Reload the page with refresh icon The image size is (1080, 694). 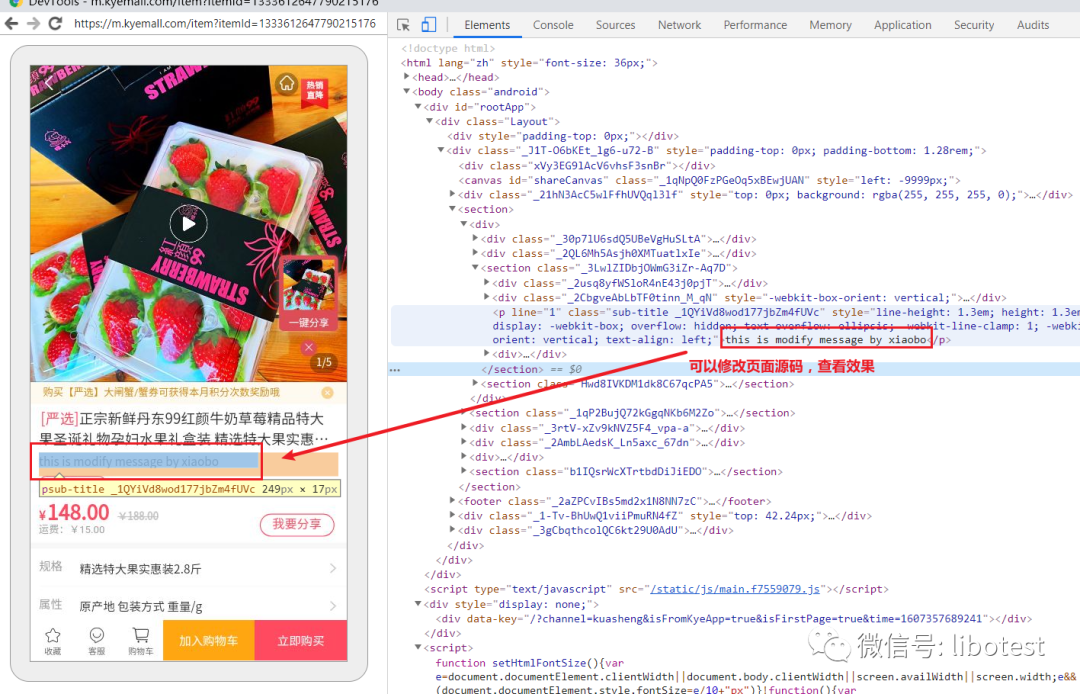(56, 23)
